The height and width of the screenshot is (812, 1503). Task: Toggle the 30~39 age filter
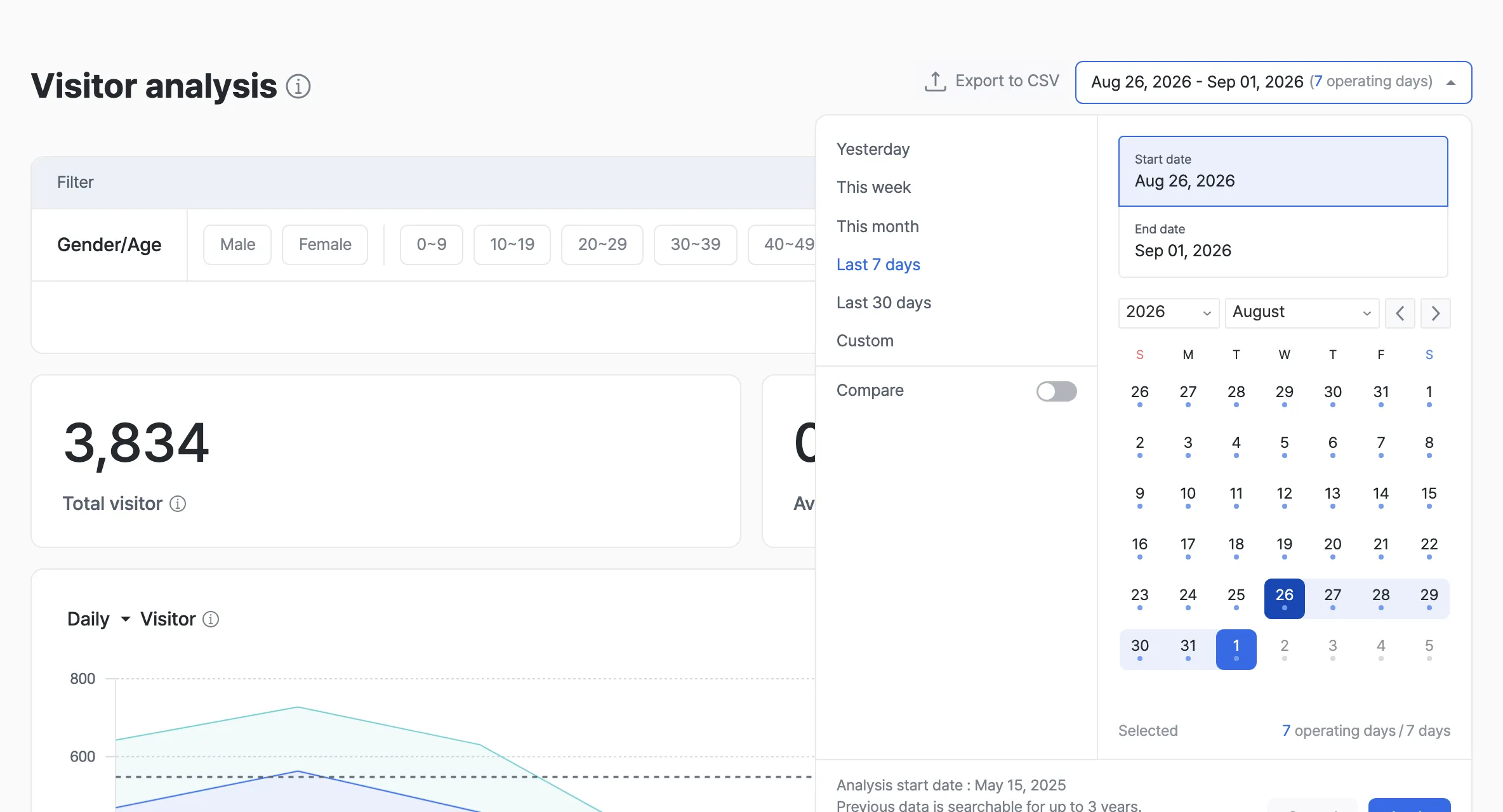696,245
